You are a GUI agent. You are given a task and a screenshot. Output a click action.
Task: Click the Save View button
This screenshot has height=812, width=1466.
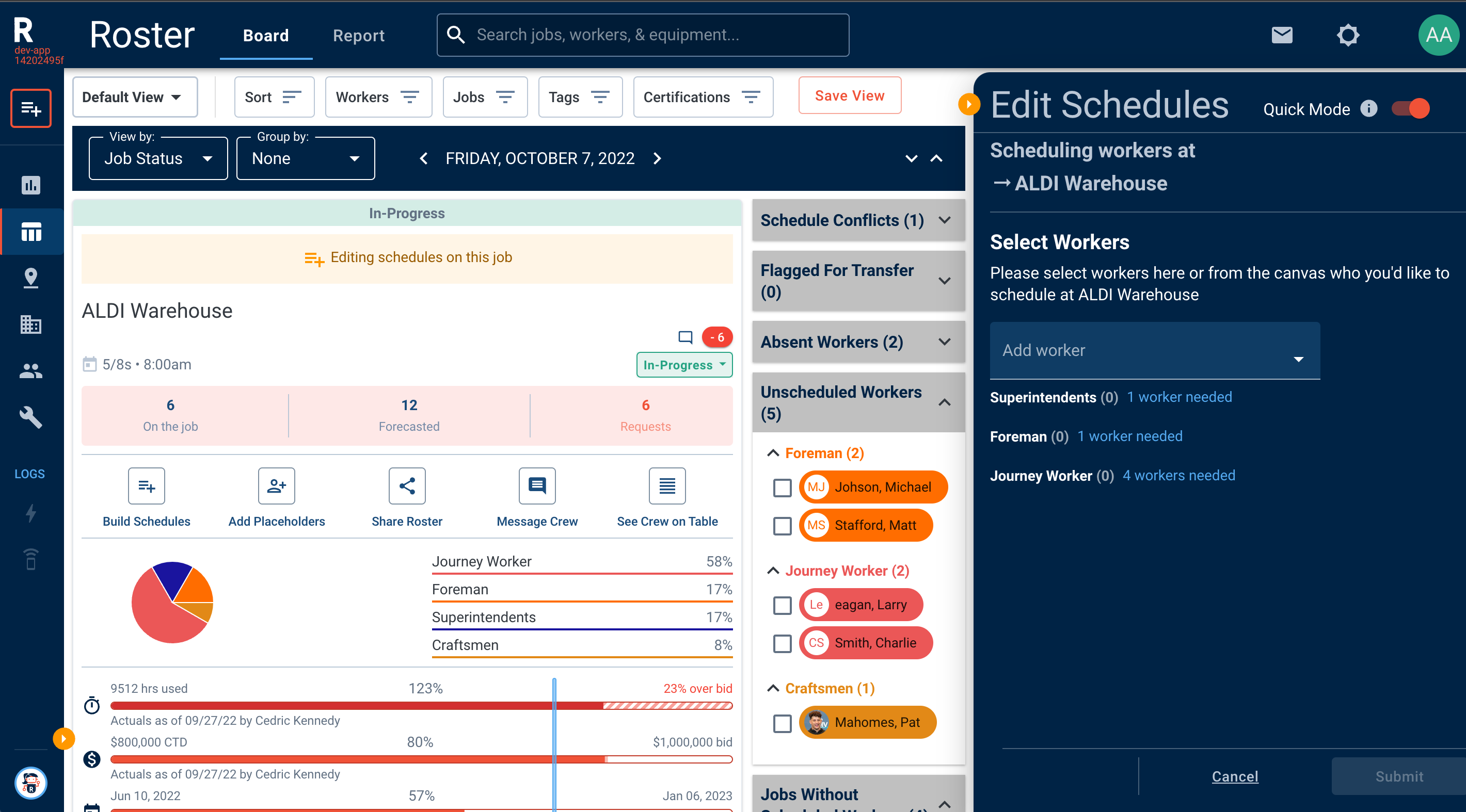[x=850, y=95]
